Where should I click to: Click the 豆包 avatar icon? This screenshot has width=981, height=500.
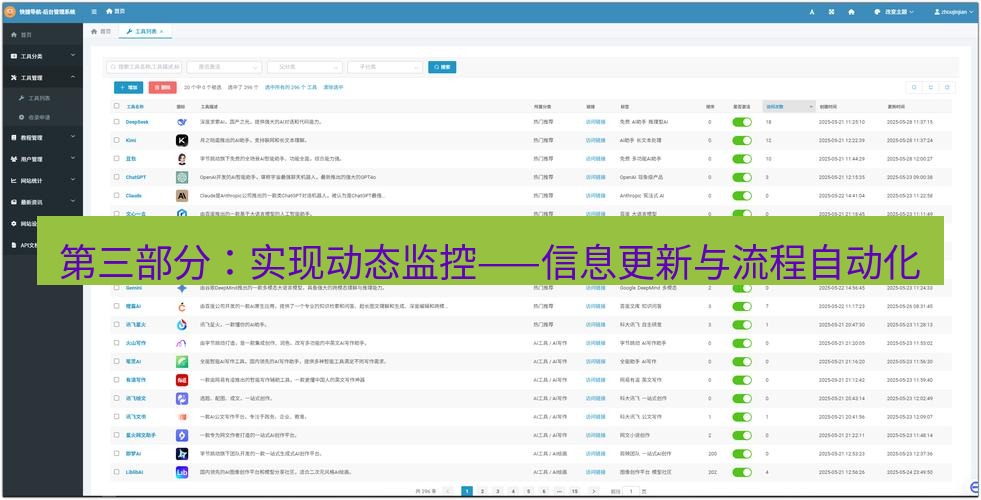181,159
